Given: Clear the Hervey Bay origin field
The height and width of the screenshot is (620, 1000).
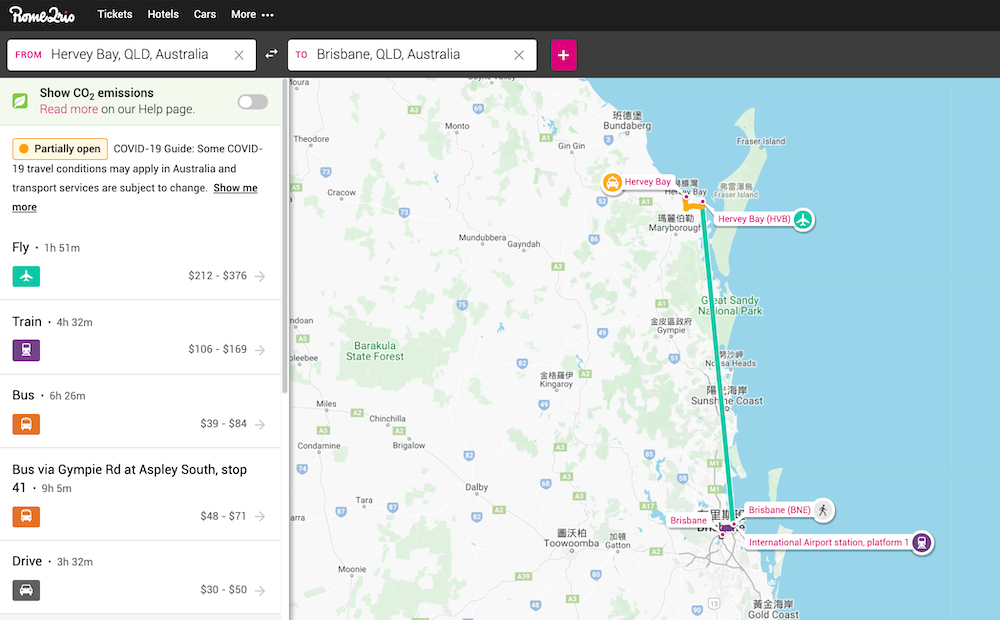Looking at the screenshot, I should (239, 55).
